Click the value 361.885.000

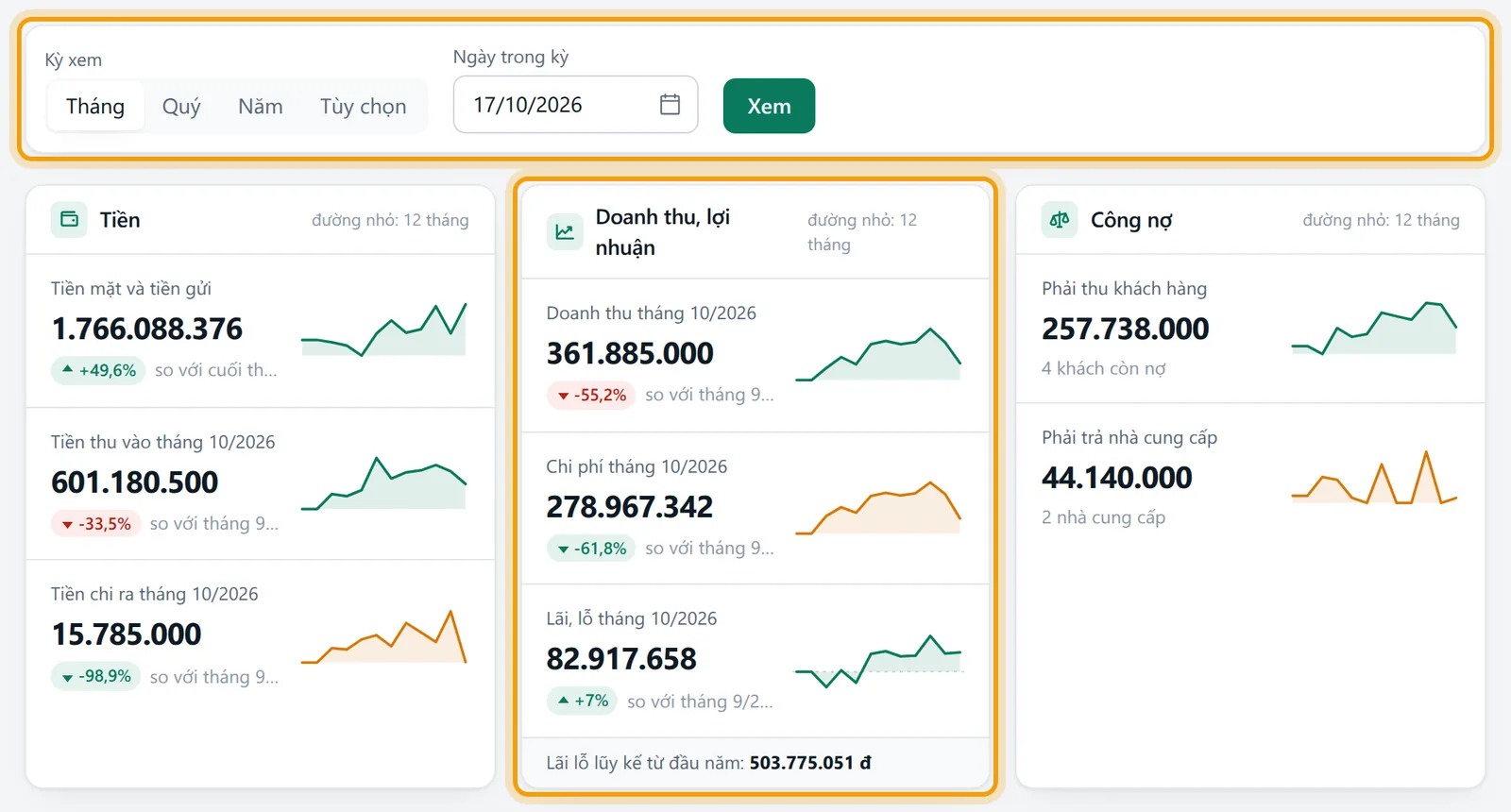point(630,353)
